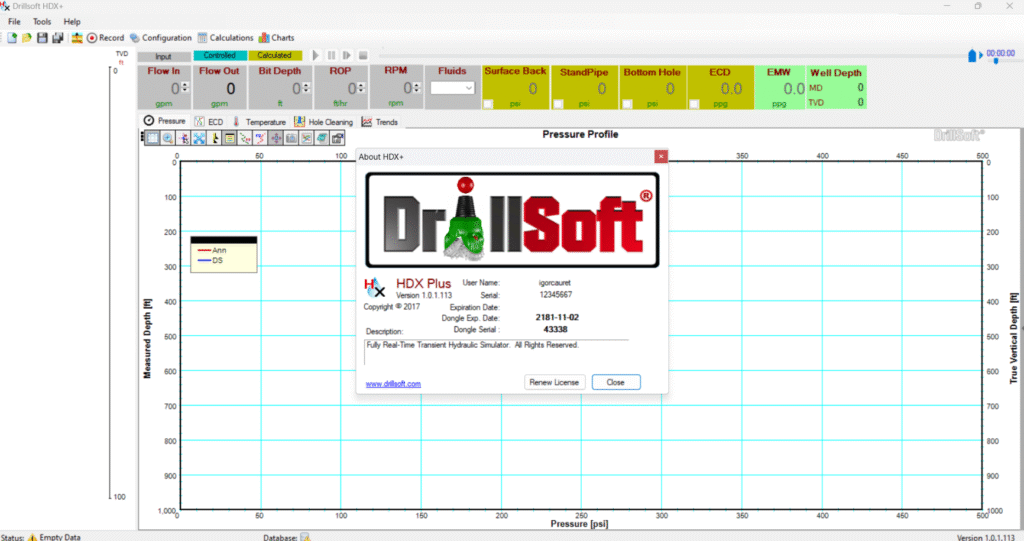The width and height of the screenshot is (1024, 541).
Task: Click the Pause simulation button
Action: (x=331, y=56)
